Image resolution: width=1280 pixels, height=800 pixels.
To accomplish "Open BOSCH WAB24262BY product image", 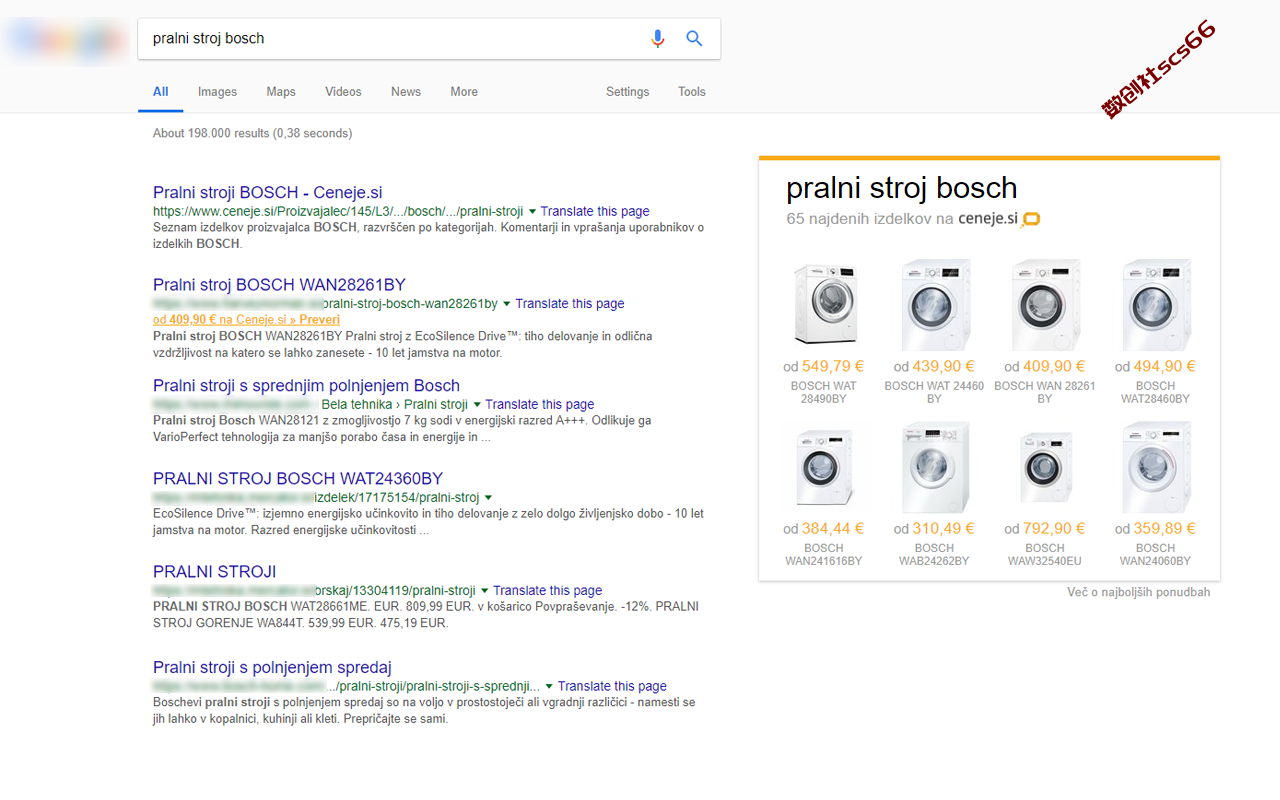I will click(934, 467).
